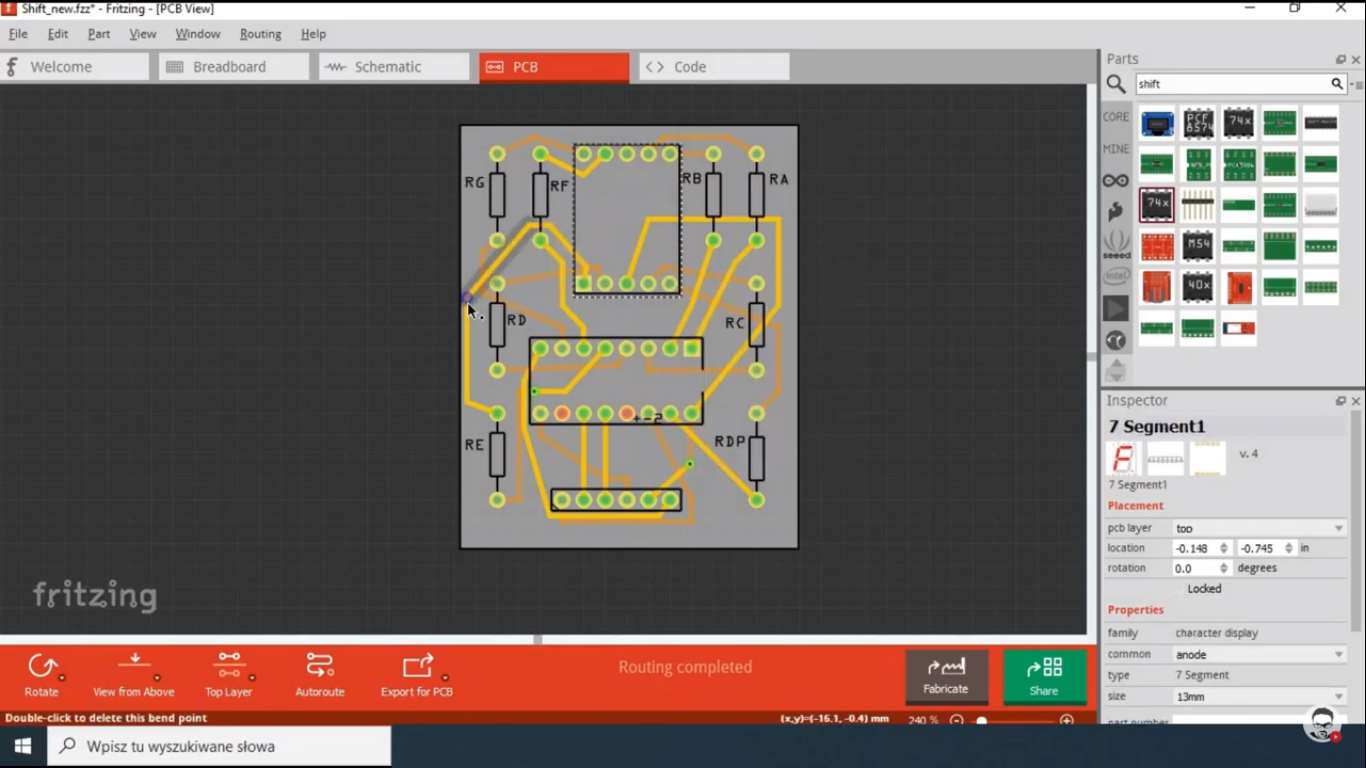Select the highlighted 74x shift register part

coord(1157,205)
